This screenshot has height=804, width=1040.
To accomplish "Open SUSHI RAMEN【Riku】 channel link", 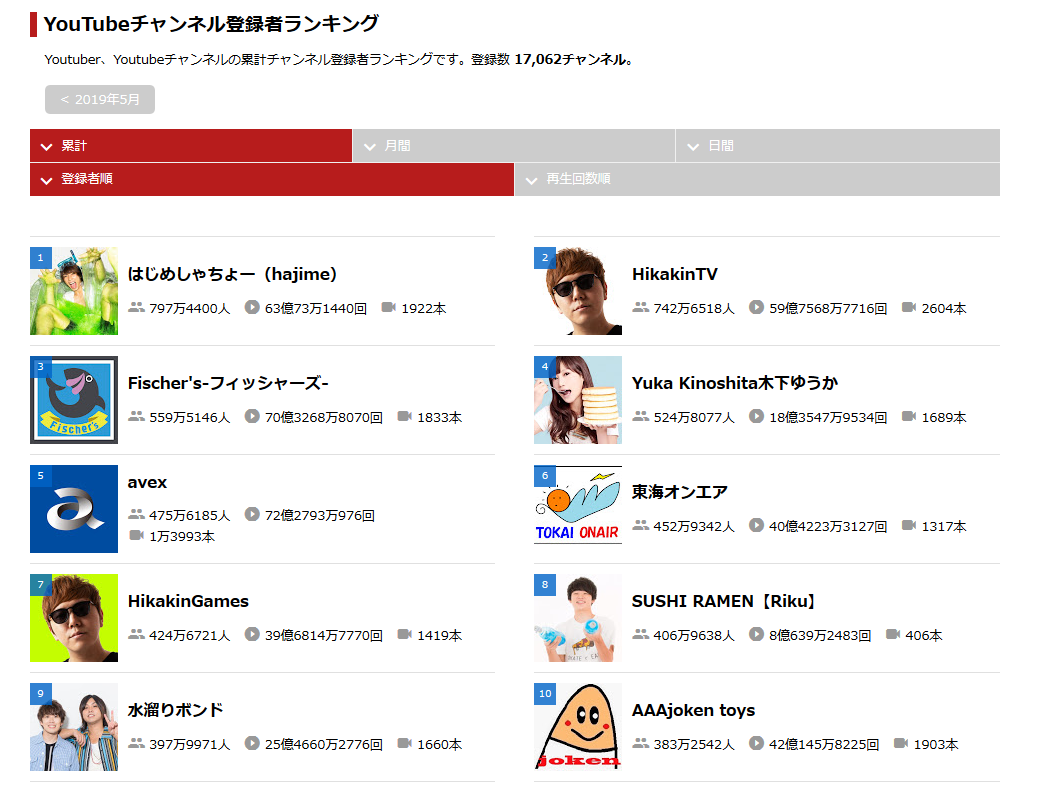I will coord(724,601).
